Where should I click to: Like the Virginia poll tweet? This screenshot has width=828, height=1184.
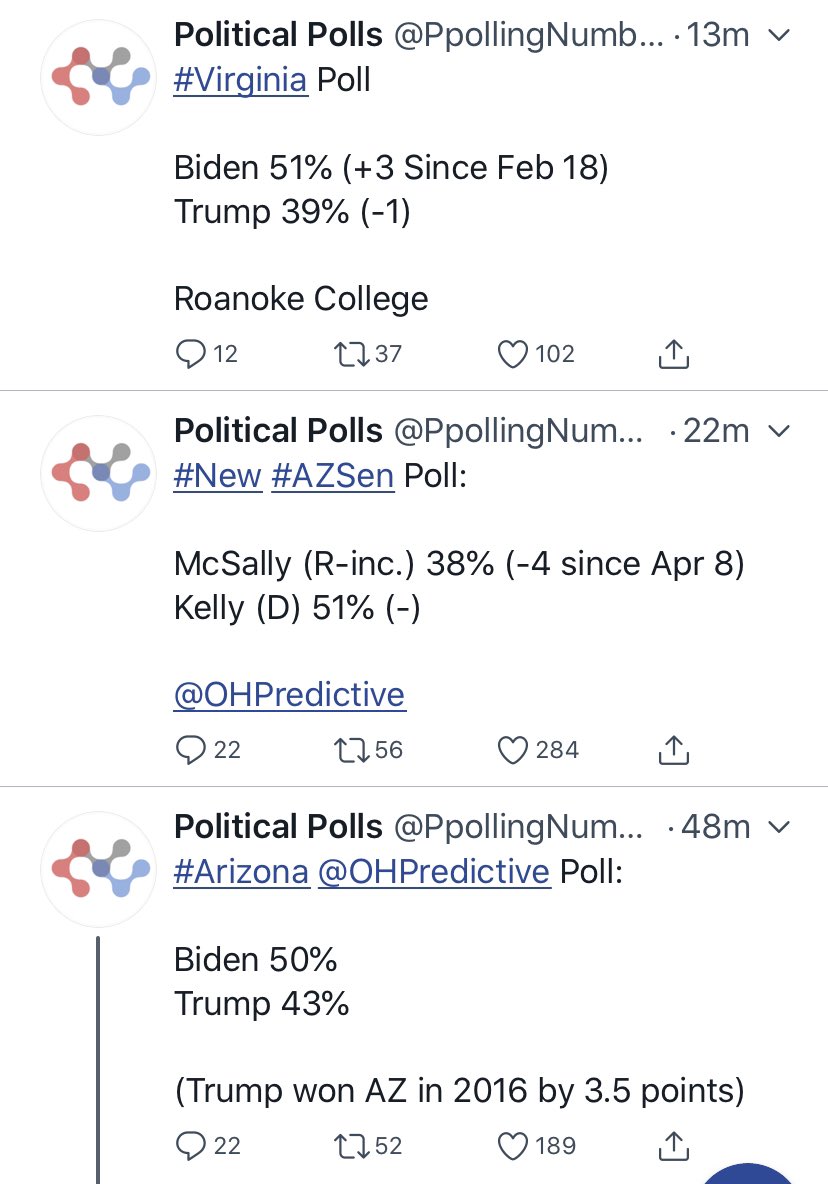[513, 353]
